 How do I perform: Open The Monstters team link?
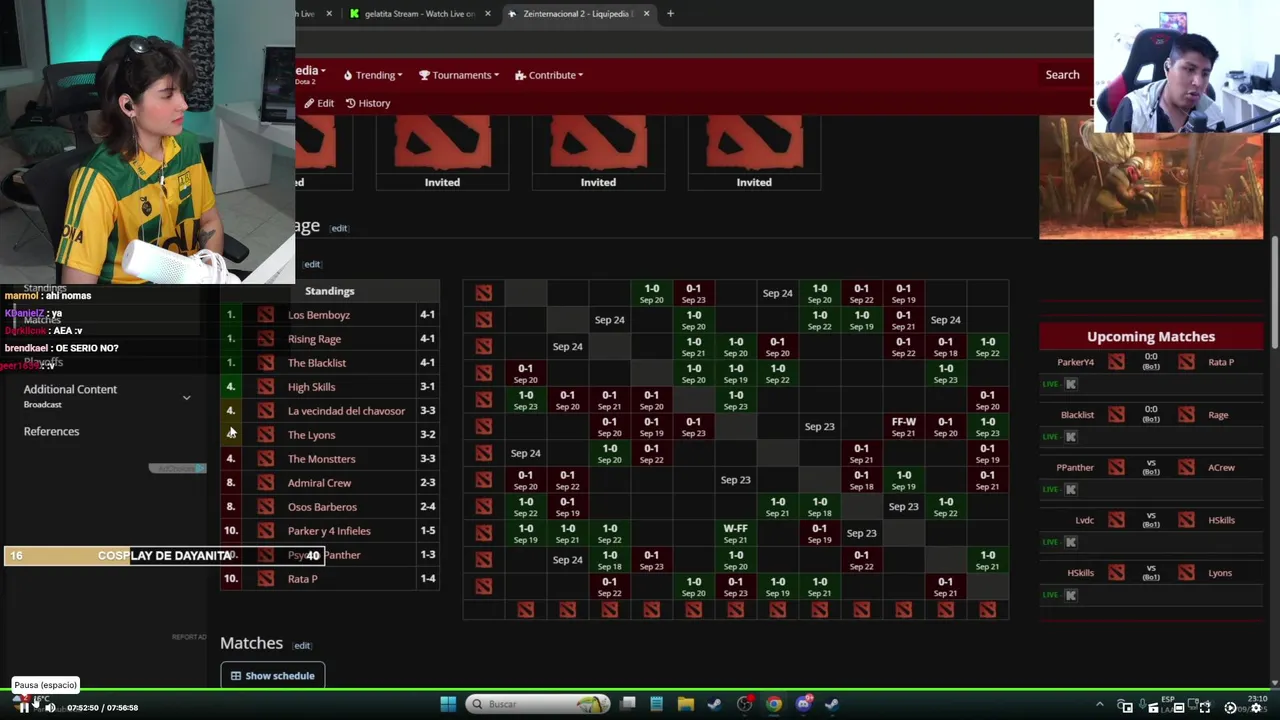click(x=321, y=459)
